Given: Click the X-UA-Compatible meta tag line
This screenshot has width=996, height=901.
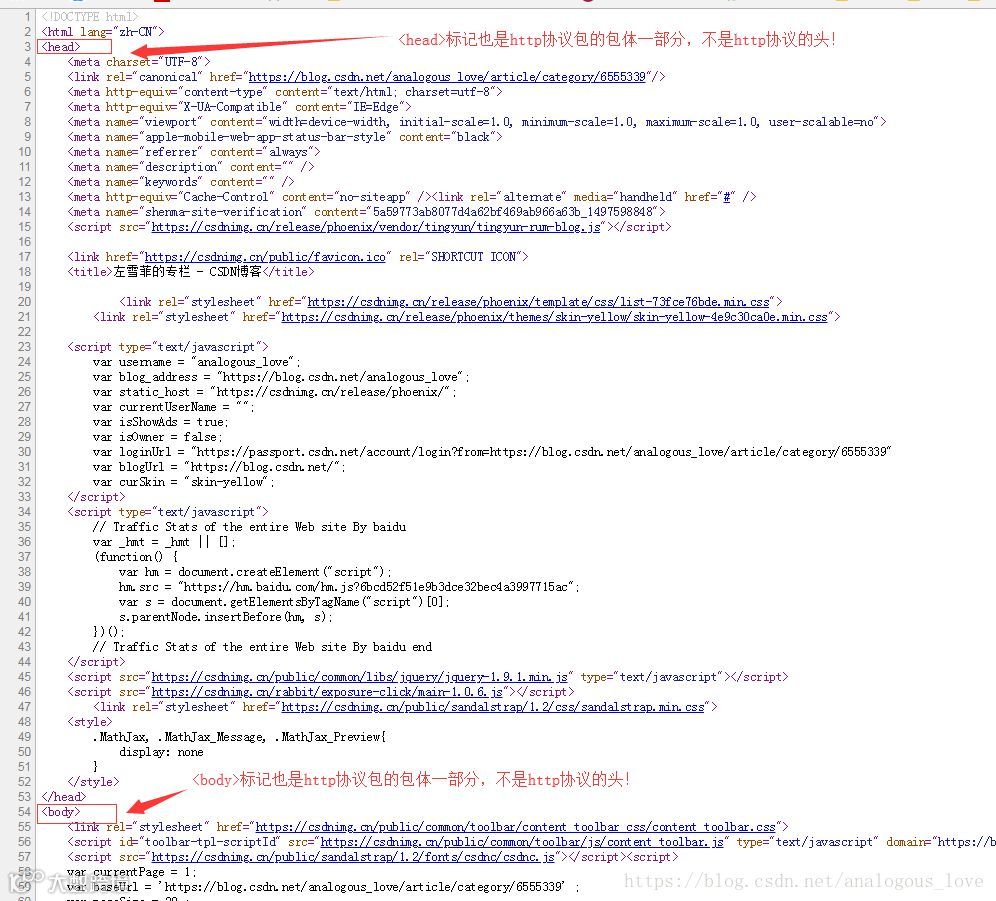Looking at the screenshot, I should tap(239, 107).
